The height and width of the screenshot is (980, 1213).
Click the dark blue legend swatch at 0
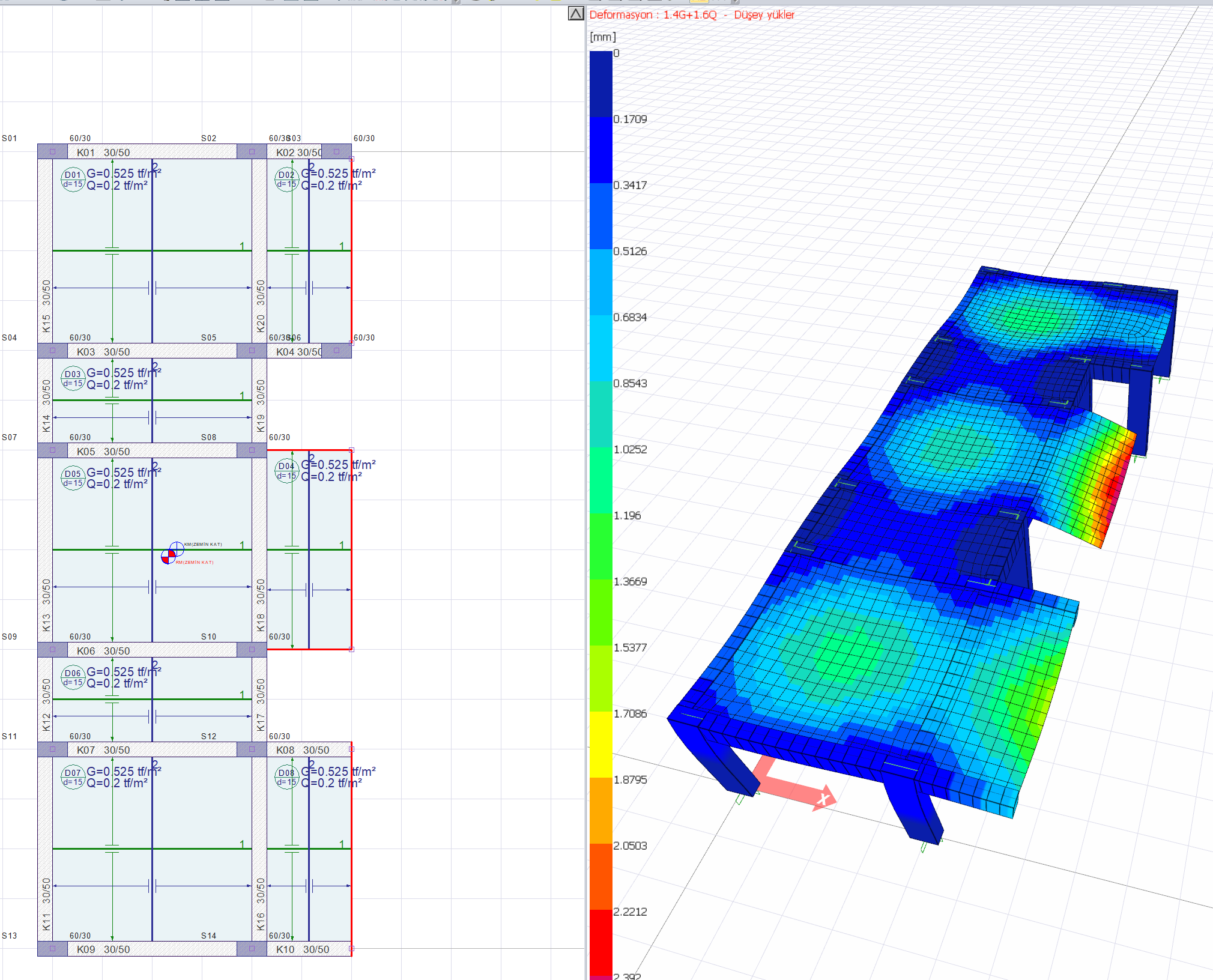(x=600, y=84)
